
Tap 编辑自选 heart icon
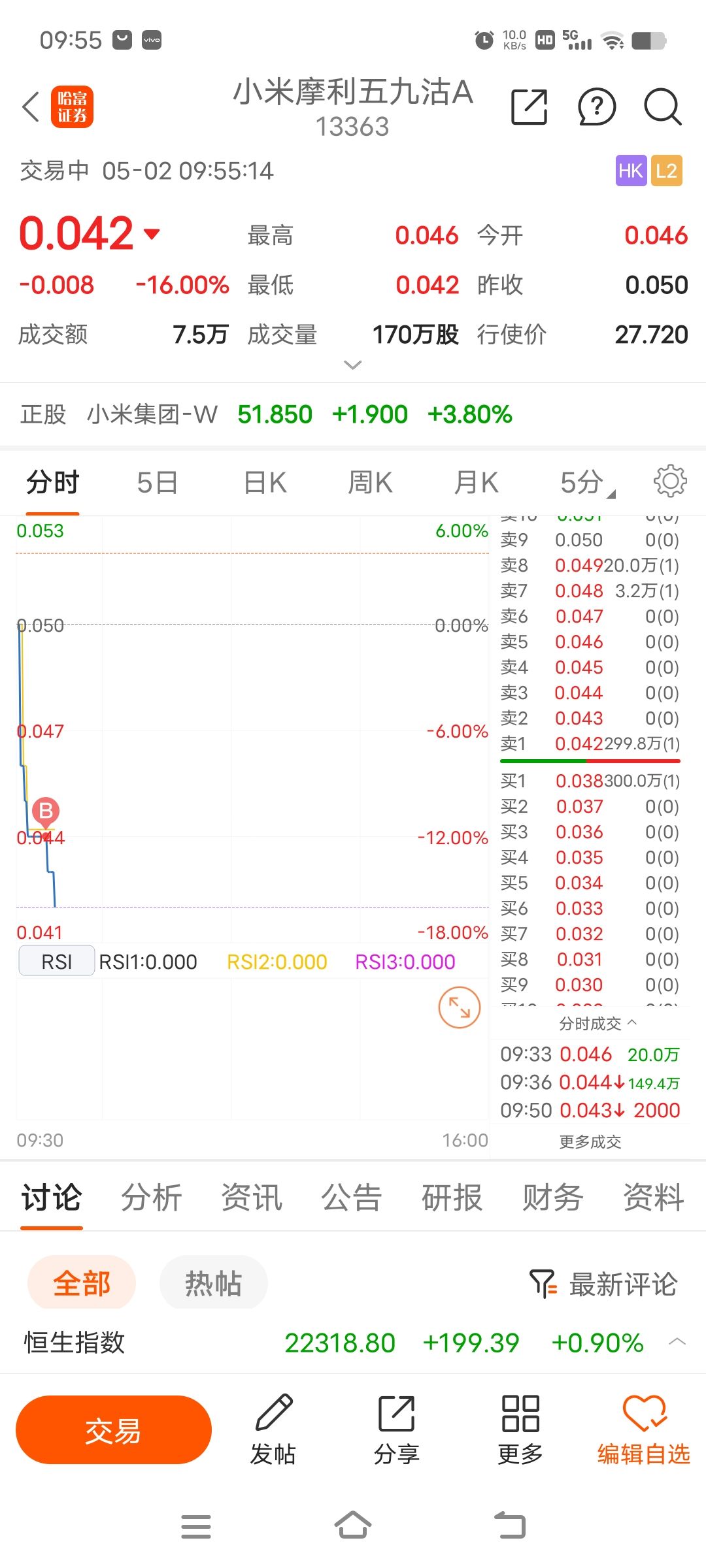[x=644, y=1415]
